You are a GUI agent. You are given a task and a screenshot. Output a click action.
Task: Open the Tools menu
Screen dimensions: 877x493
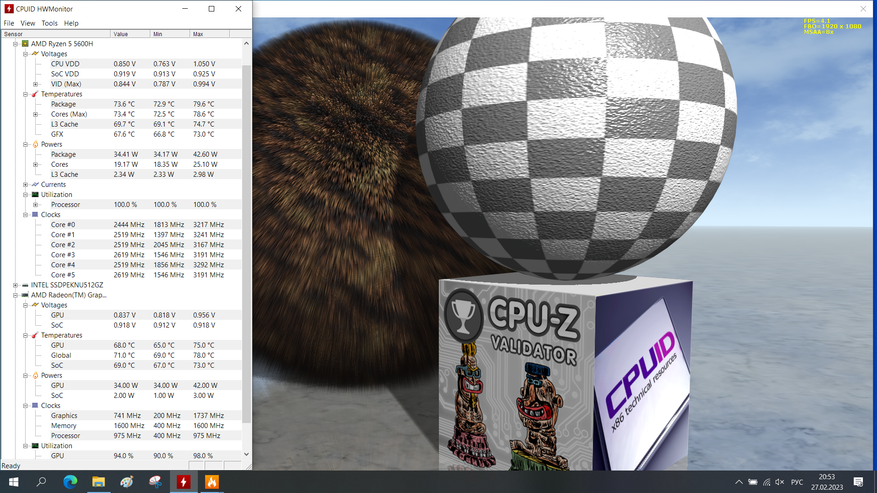49,23
